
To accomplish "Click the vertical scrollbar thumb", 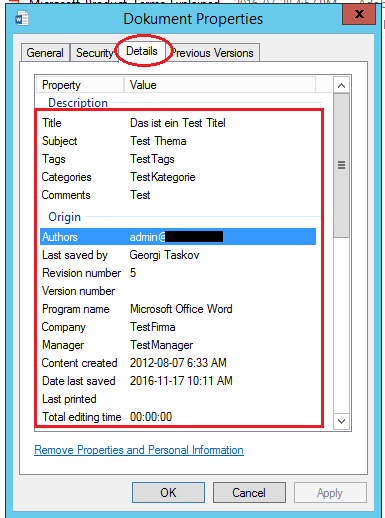I will pyautogui.click(x=341, y=165).
